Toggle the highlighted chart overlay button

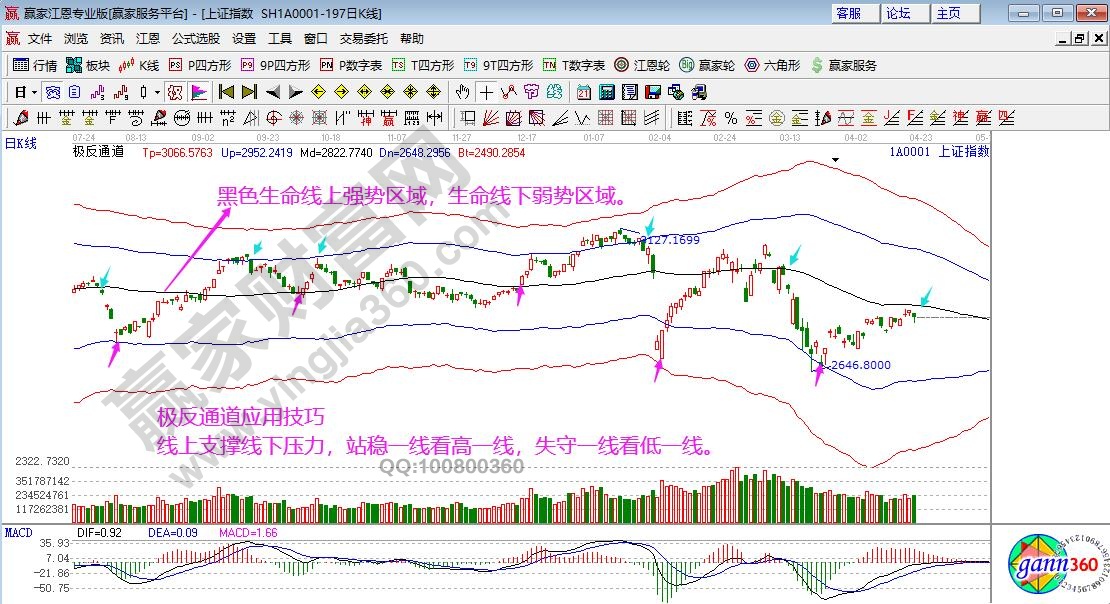[175, 92]
